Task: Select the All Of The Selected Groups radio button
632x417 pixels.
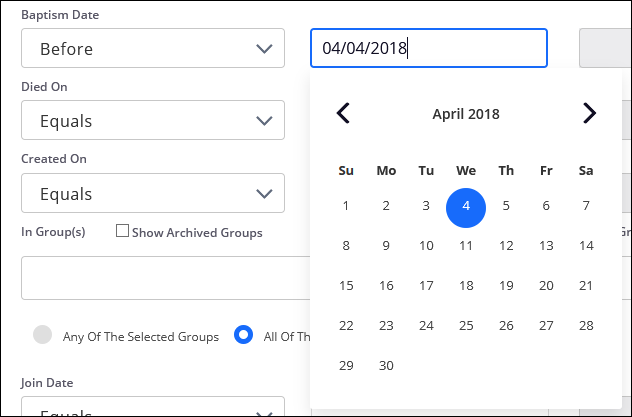Action: coord(242,336)
